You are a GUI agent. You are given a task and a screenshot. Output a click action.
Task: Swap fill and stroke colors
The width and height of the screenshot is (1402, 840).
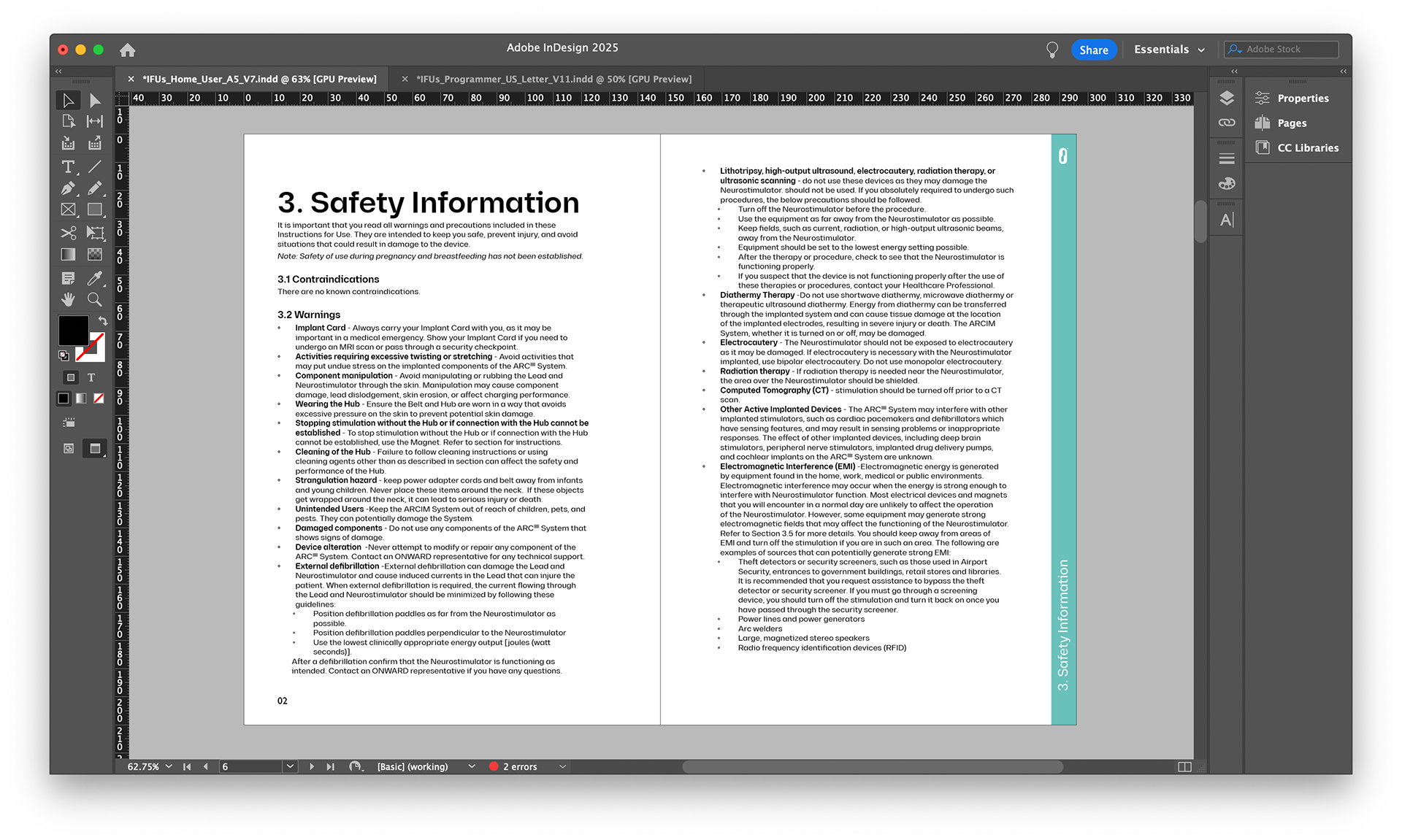pos(103,320)
